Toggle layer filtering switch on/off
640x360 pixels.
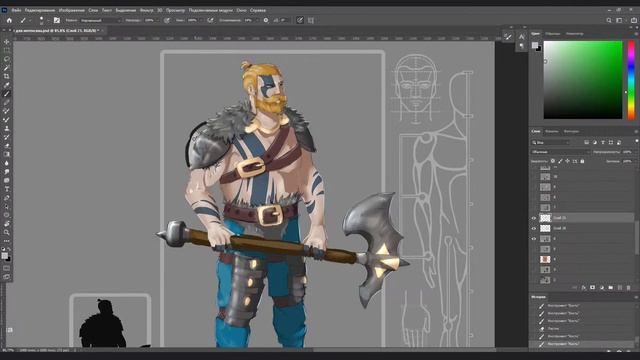637,141
